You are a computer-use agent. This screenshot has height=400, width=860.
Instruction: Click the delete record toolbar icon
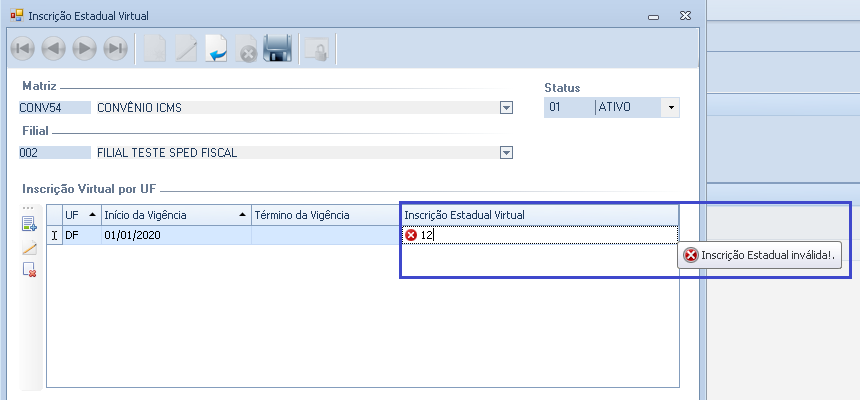pos(247,48)
